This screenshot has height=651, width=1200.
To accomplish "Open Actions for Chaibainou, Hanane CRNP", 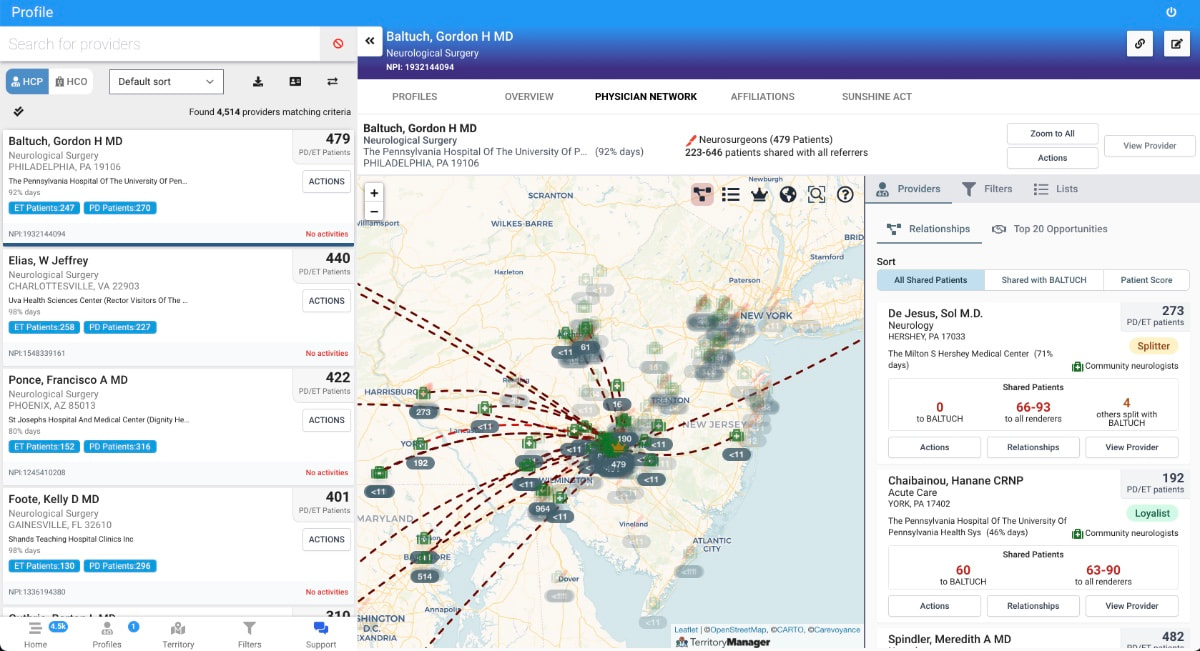I will (x=935, y=606).
